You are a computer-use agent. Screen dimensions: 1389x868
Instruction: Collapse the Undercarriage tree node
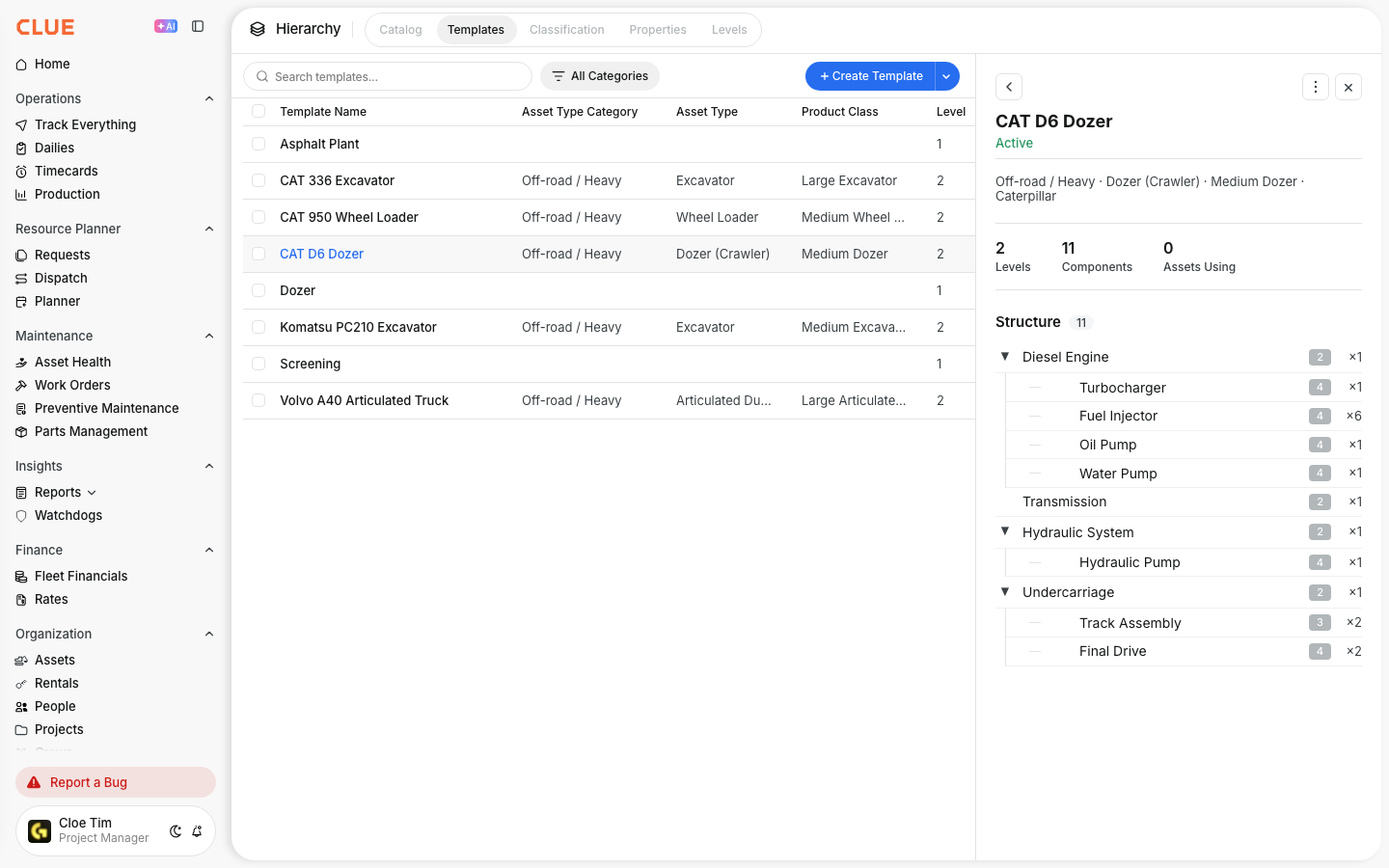(1005, 591)
